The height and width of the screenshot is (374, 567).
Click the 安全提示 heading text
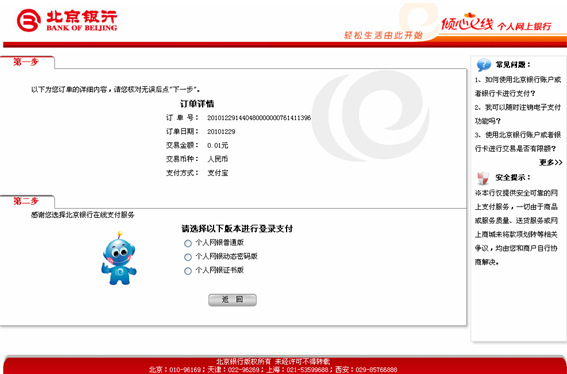512,178
